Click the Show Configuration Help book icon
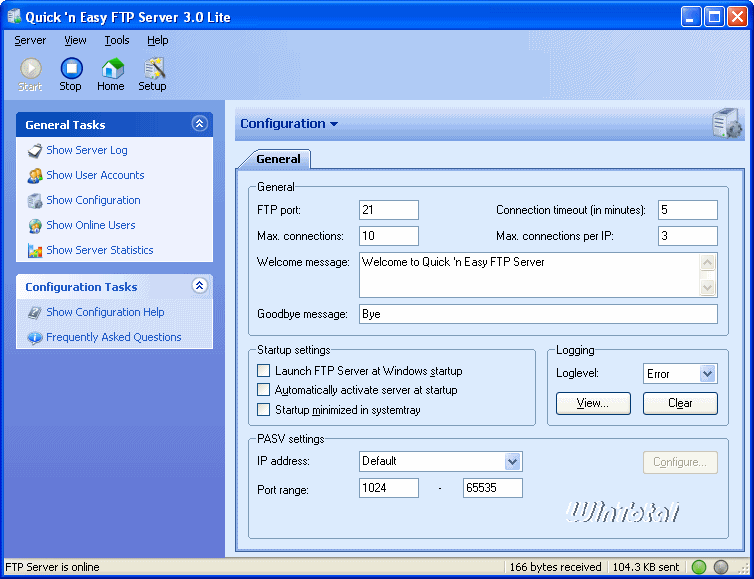Screen dimensions: 754x579 coord(35,313)
